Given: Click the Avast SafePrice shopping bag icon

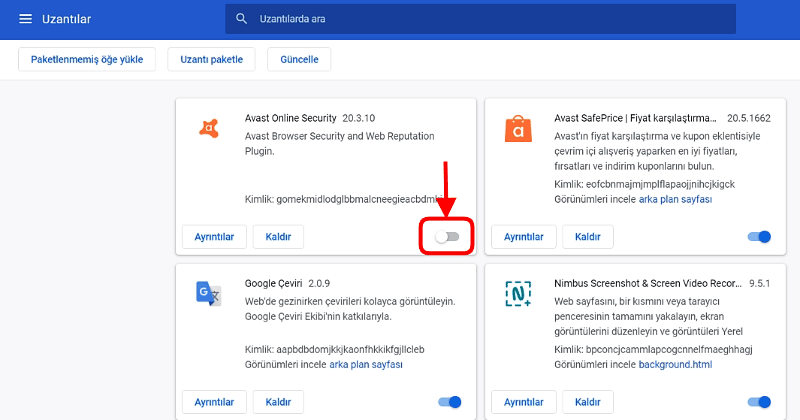Looking at the screenshot, I should (518, 129).
